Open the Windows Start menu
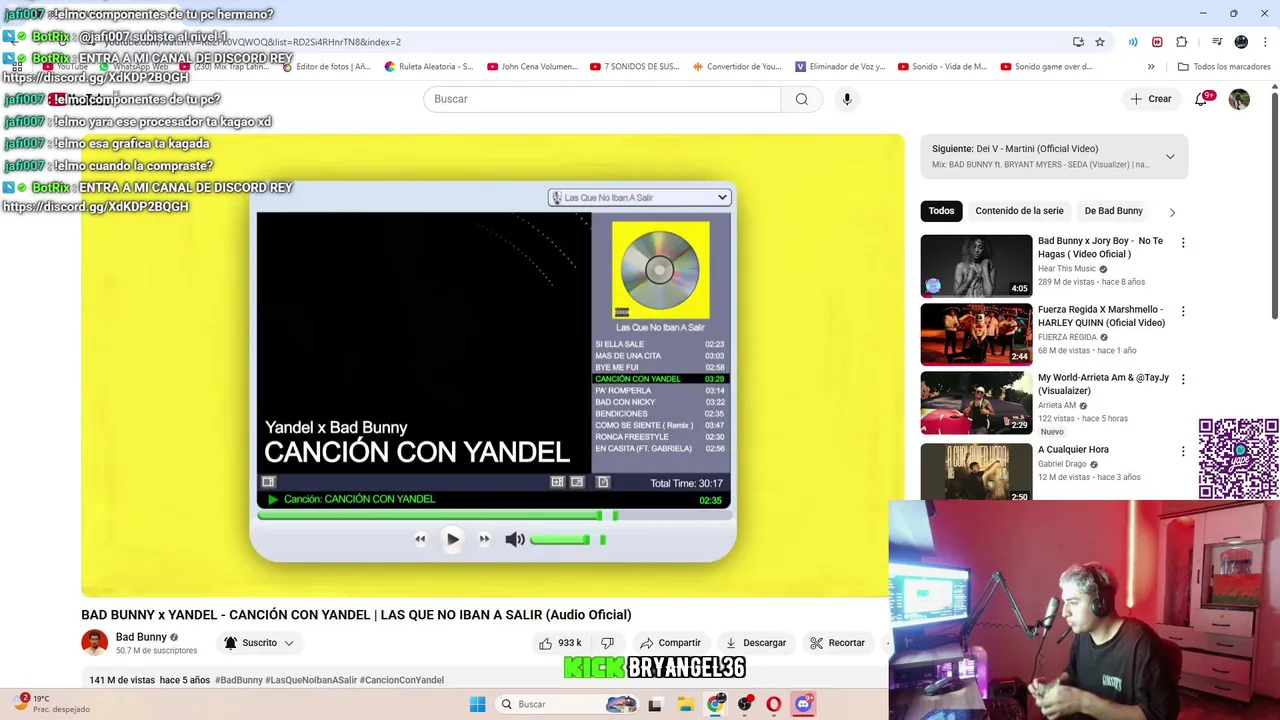The width and height of the screenshot is (1280, 720). [477, 704]
